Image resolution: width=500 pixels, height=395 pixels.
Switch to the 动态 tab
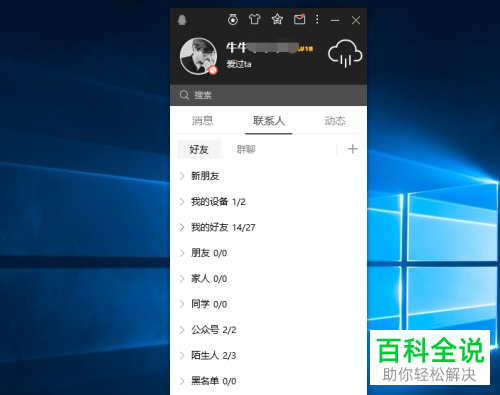(x=335, y=120)
